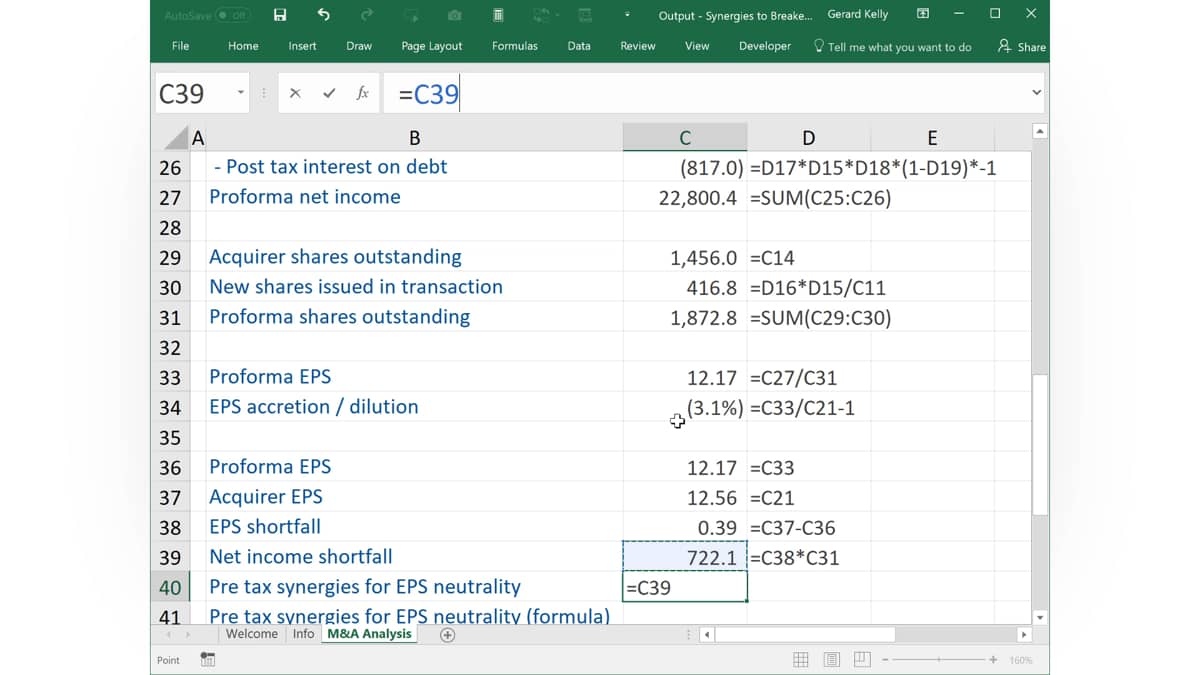Open the File menu
Viewport: 1200px width, 675px height.
click(180, 46)
